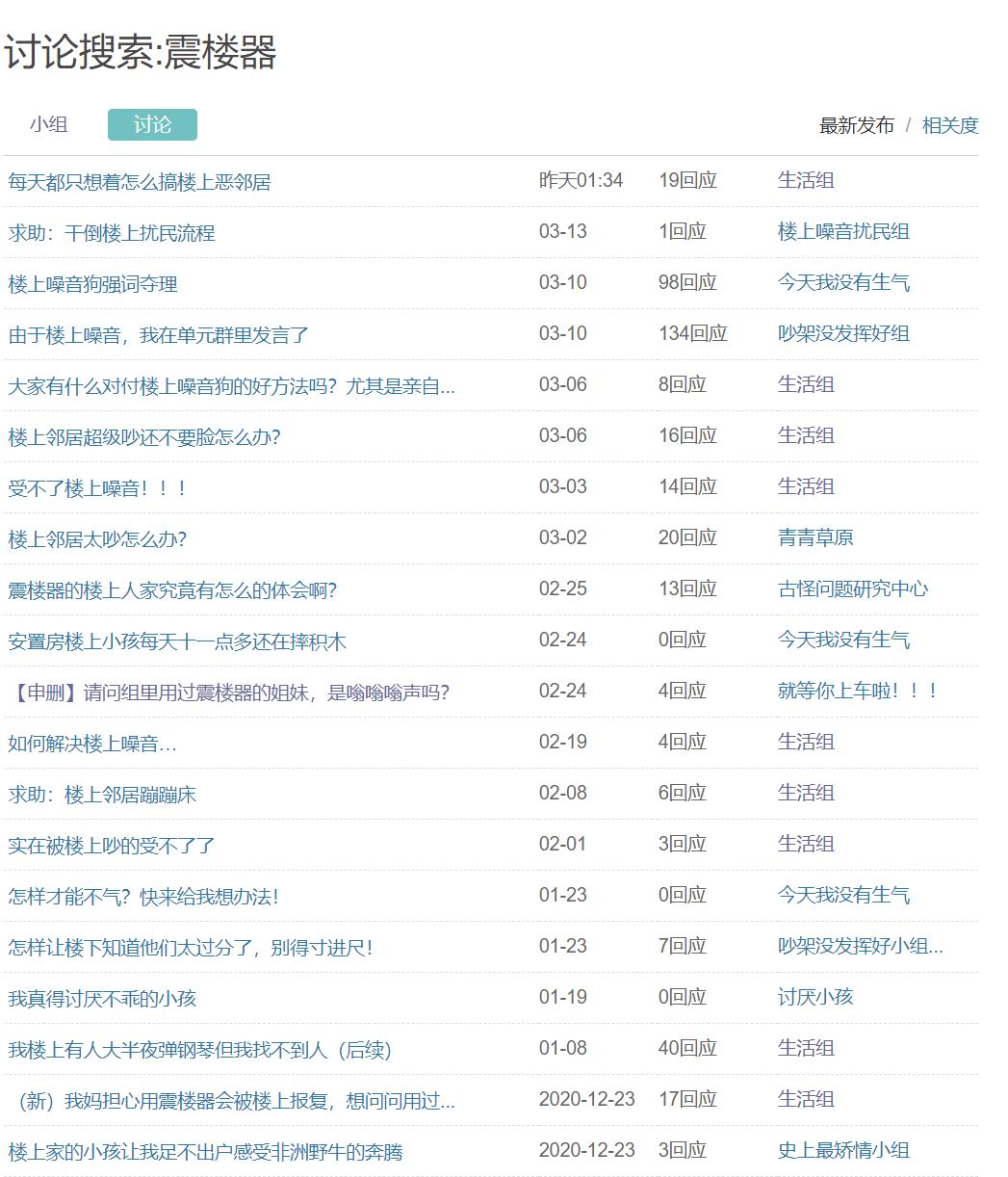Open post 我真得讨厌不乖的小孩
This screenshot has width=1008, height=1177.
pyautogui.click(x=102, y=998)
